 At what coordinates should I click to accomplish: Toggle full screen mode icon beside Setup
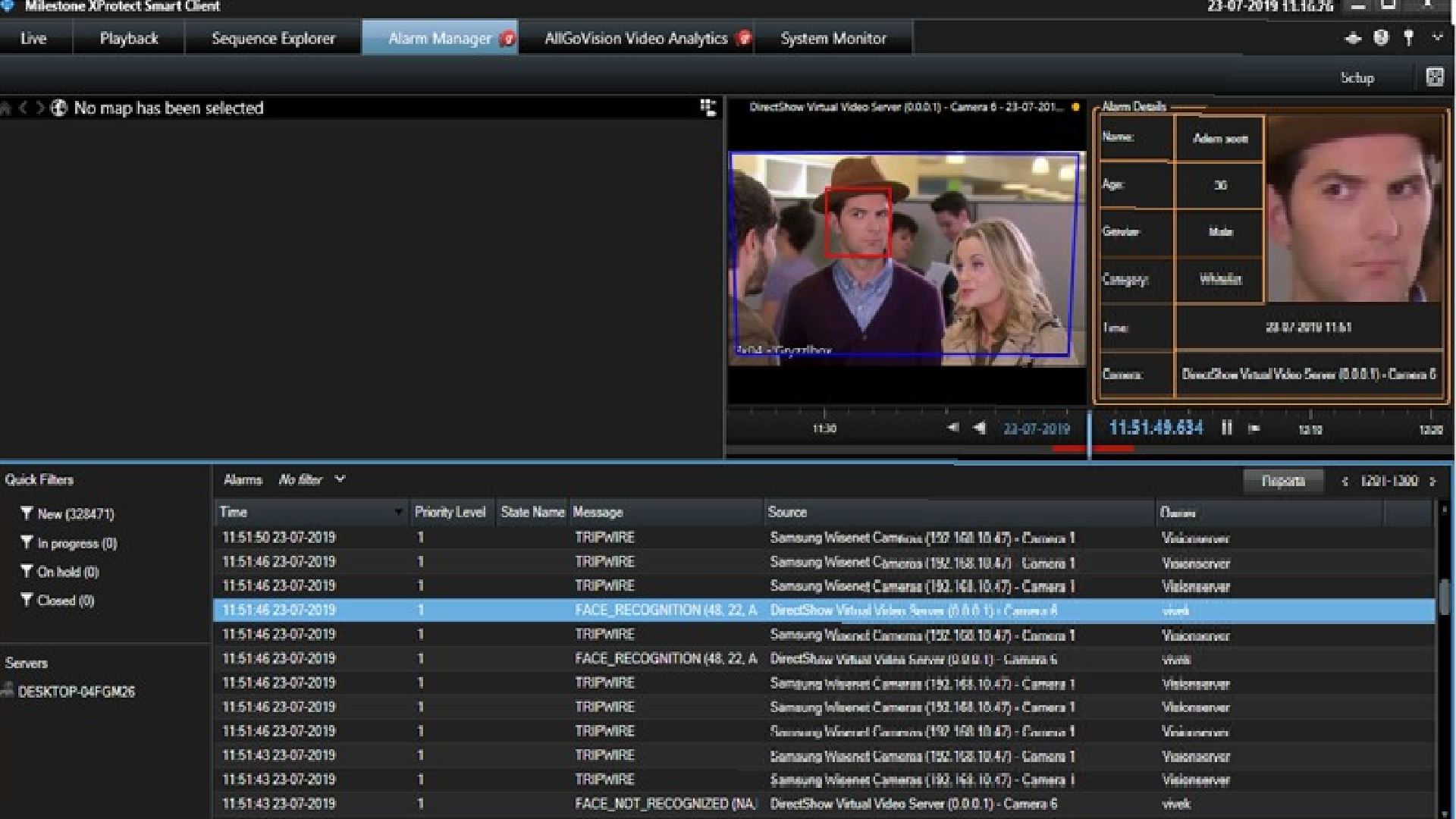tap(1435, 77)
